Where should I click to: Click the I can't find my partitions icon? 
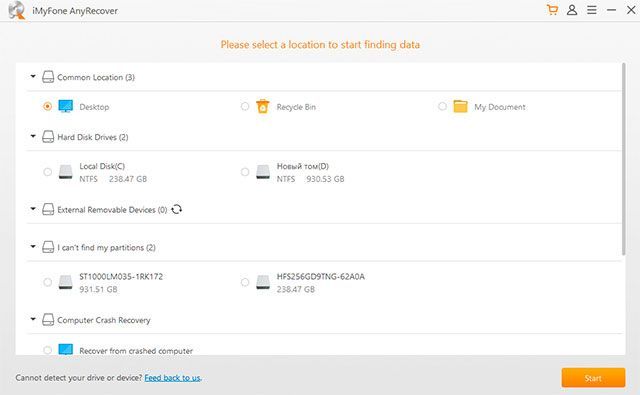coord(48,247)
